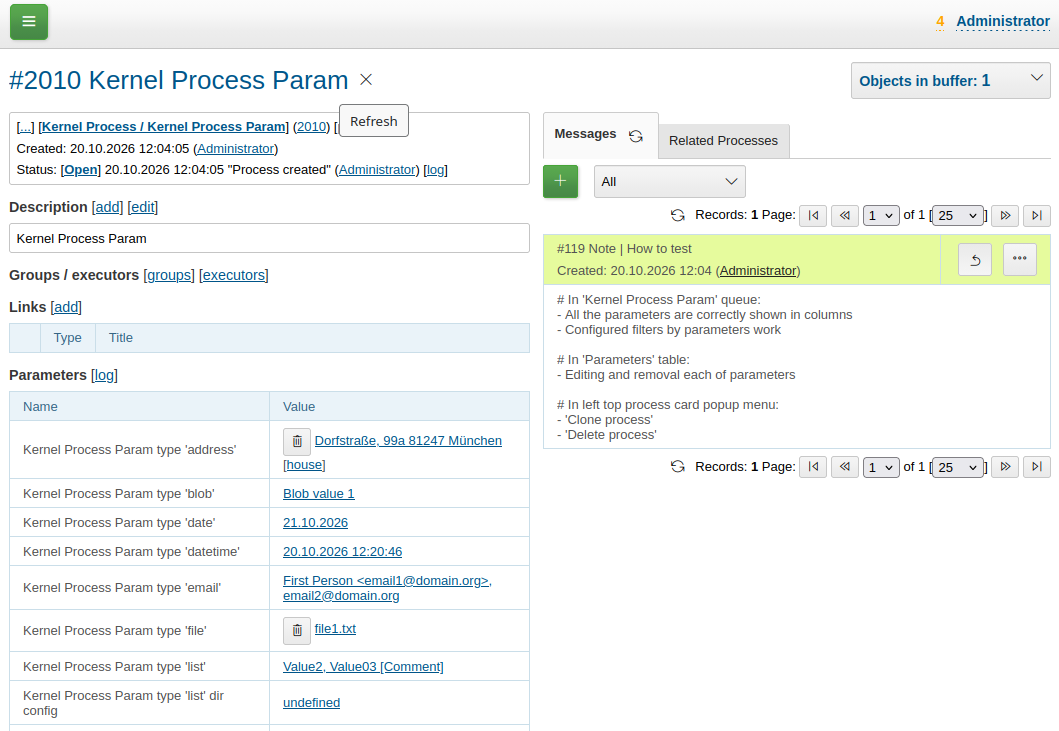Image resolution: width=1059 pixels, height=731 pixels.
Task: Open the page size 25 dropdown in top pager
Action: [957, 216]
